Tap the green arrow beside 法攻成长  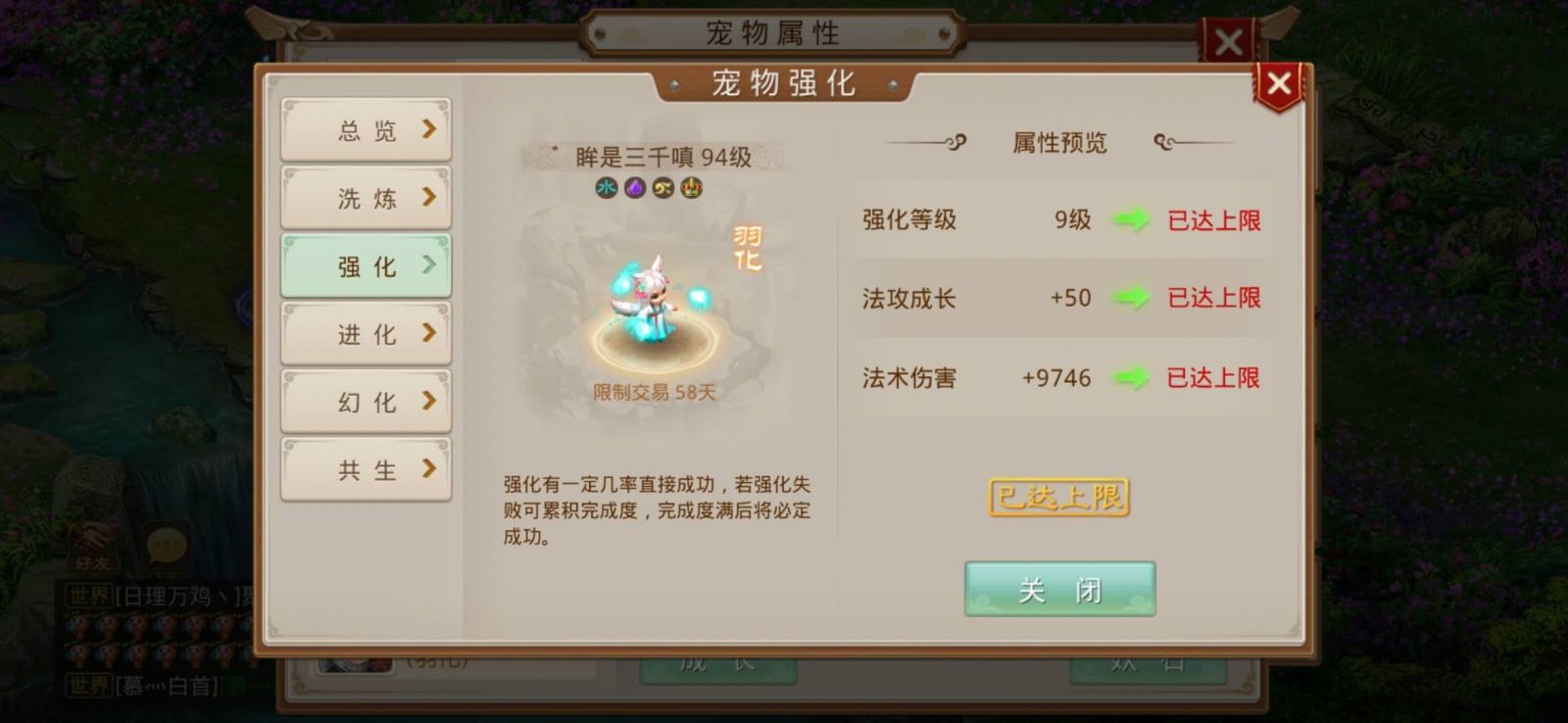1131,298
